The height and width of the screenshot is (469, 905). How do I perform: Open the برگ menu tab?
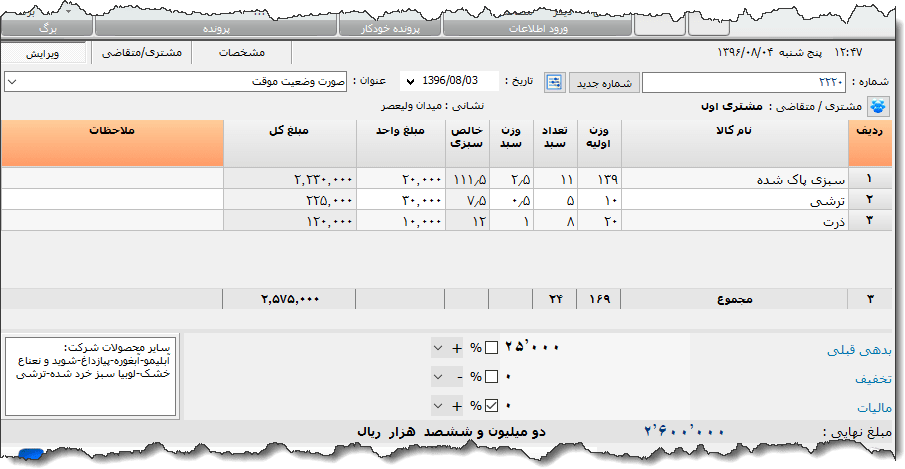click(x=47, y=28)
